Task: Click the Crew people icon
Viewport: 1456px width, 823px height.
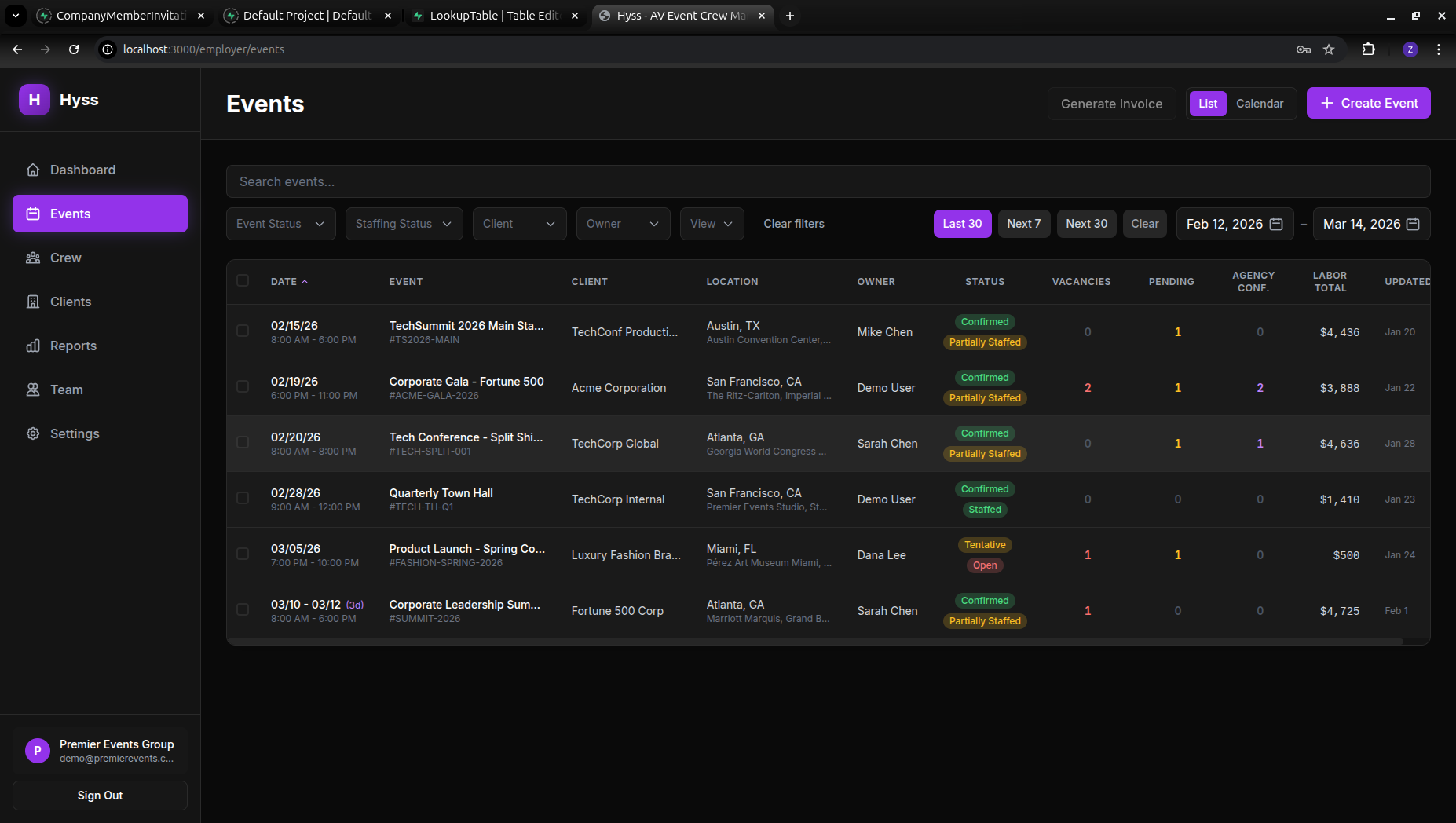Action: [33, 258]
